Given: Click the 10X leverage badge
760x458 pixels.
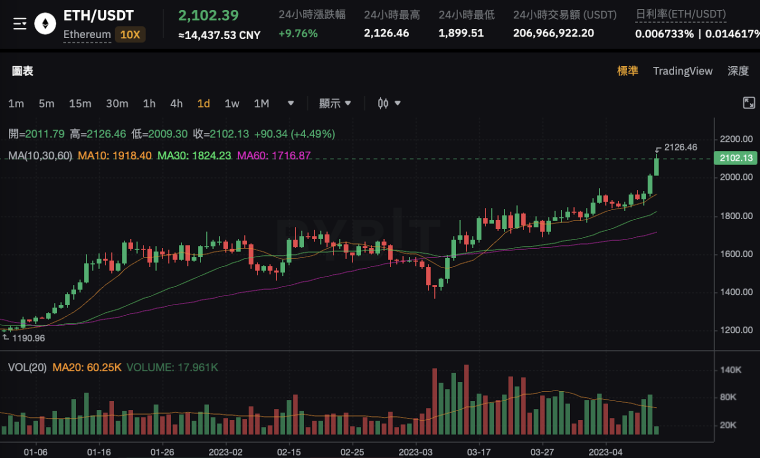Looking at the screenshot, I should (129, 34).
